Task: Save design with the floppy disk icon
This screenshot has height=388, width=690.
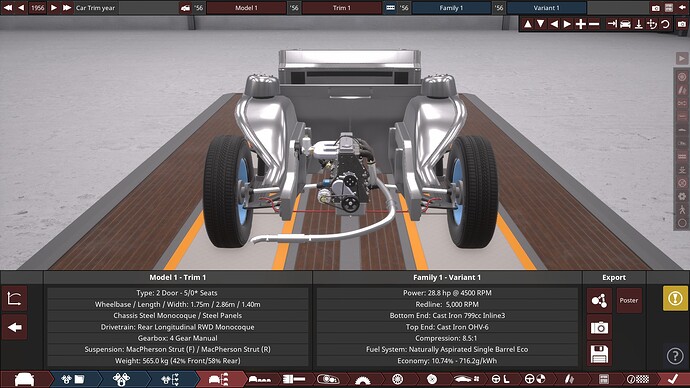Action: (x=599, y=354)
